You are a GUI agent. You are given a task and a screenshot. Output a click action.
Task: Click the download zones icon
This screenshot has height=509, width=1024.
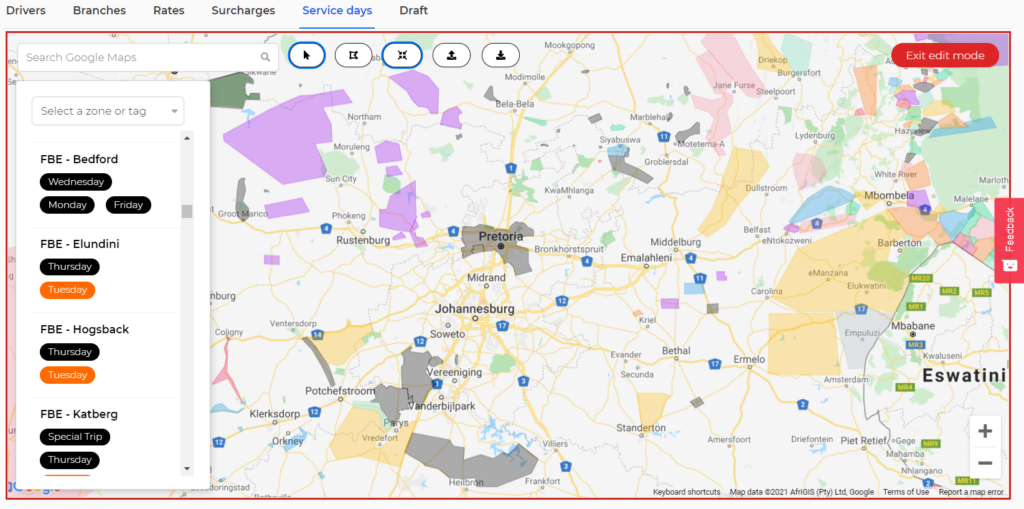(x=500, y=56)
